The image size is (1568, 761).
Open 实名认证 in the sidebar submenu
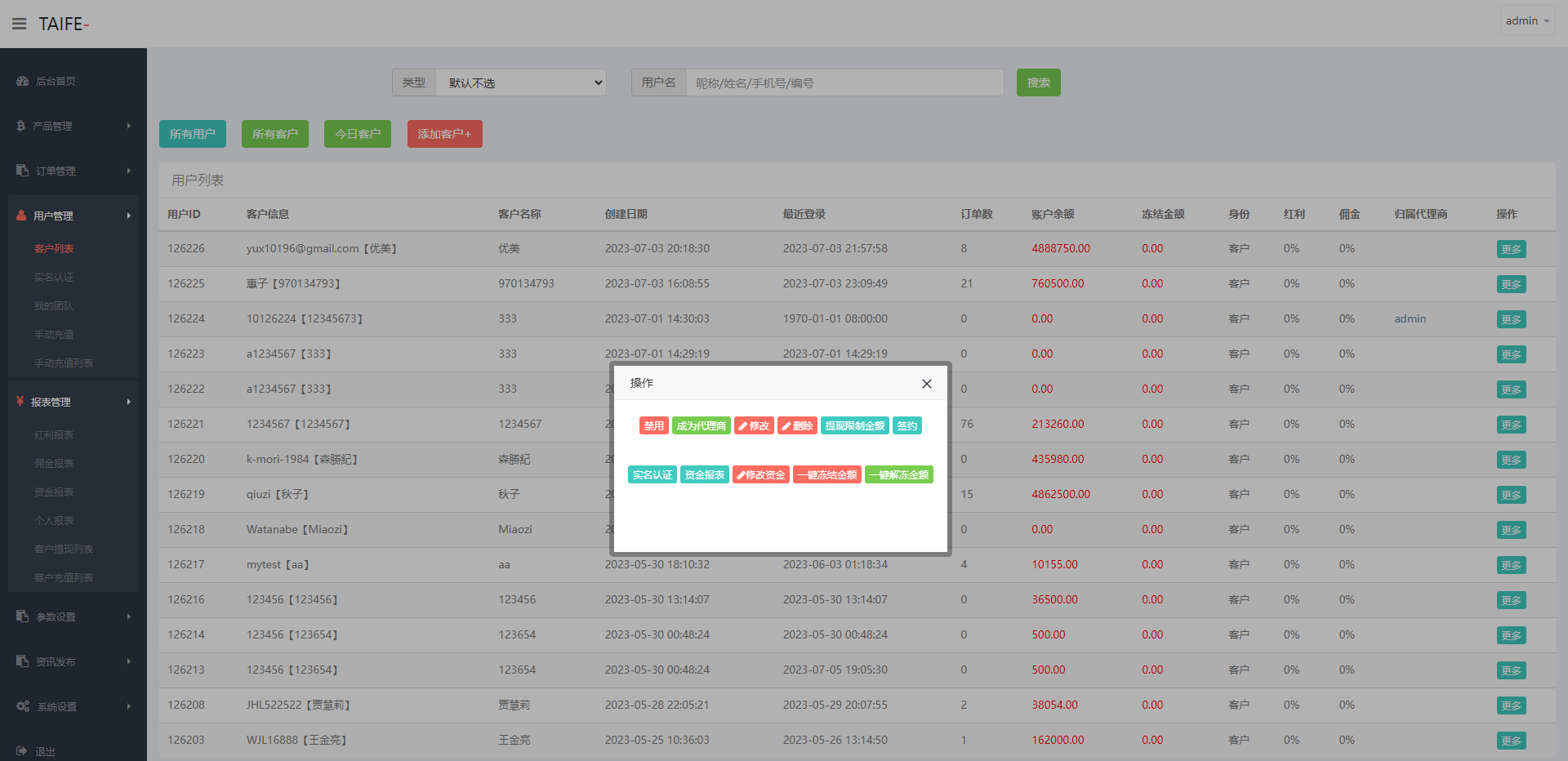click(54, 278)
